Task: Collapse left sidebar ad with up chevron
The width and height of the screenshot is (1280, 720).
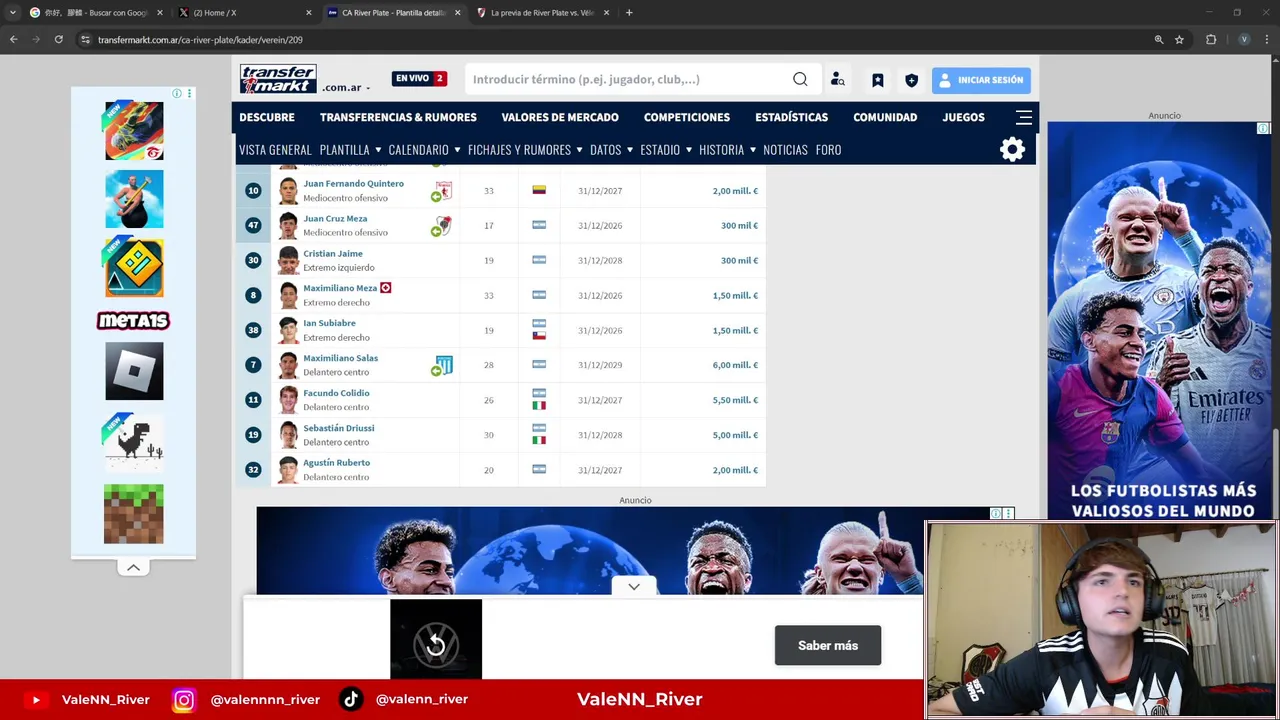Action: pyautogui.click(x=133, y=567)
